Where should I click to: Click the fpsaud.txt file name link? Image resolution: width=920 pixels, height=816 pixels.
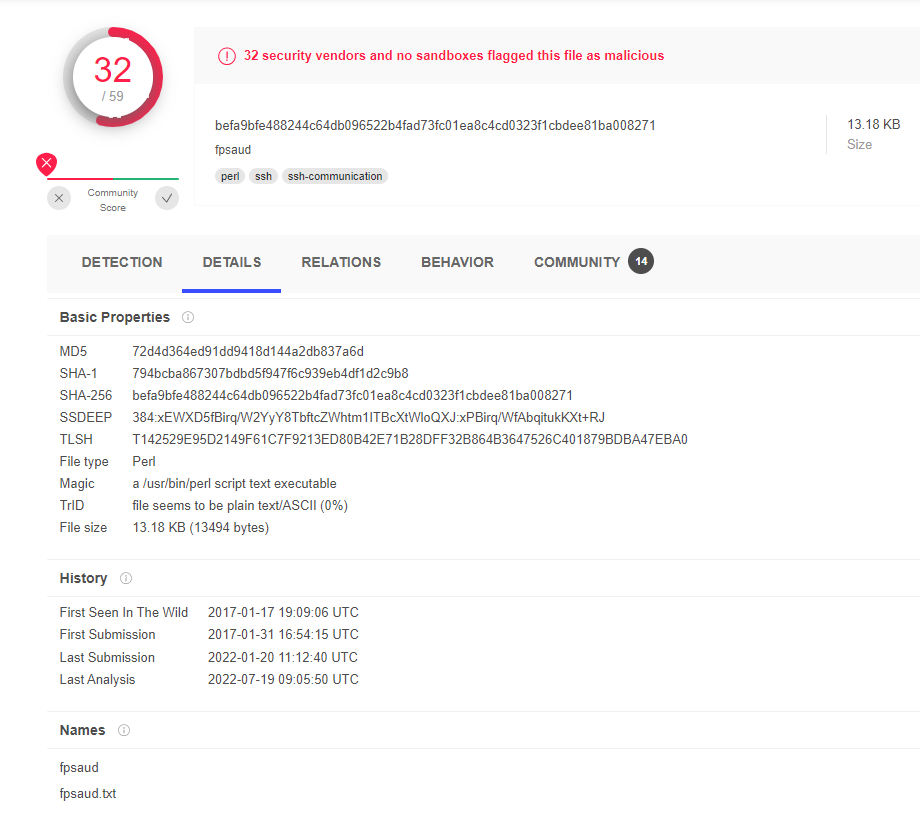(88, 793)
